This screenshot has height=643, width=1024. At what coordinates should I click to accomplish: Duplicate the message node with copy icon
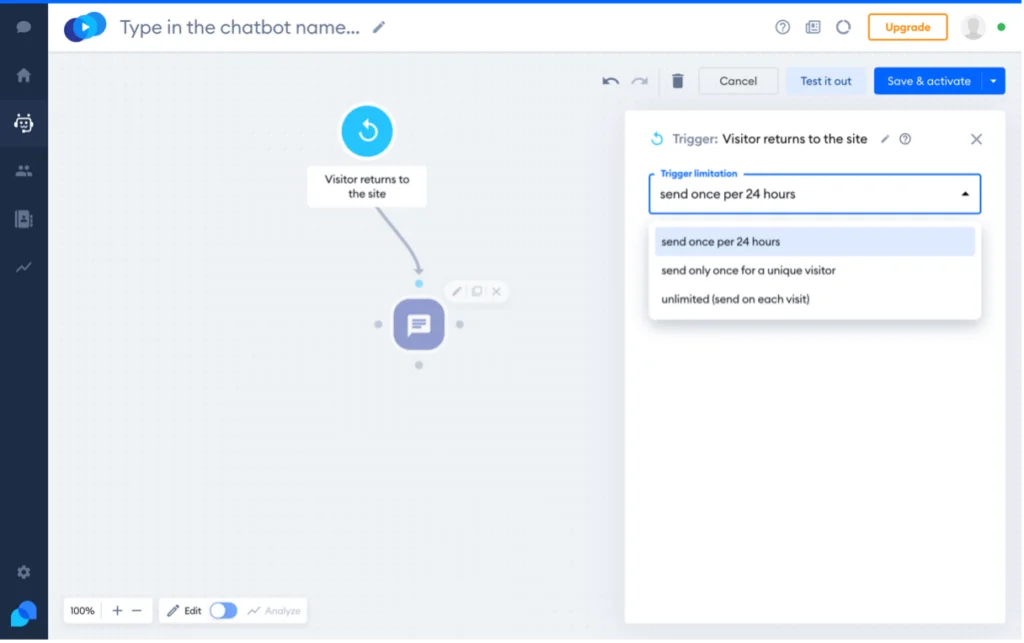click(477, 291)
